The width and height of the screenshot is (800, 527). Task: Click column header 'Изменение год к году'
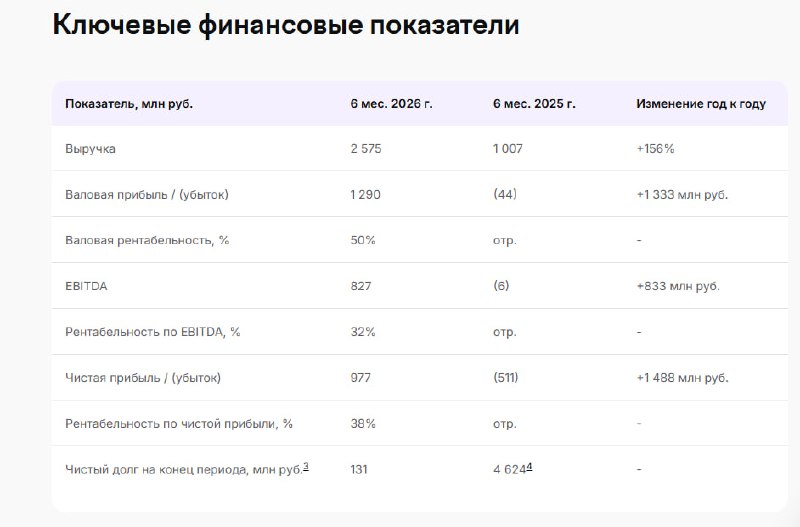tap(701, 104)
